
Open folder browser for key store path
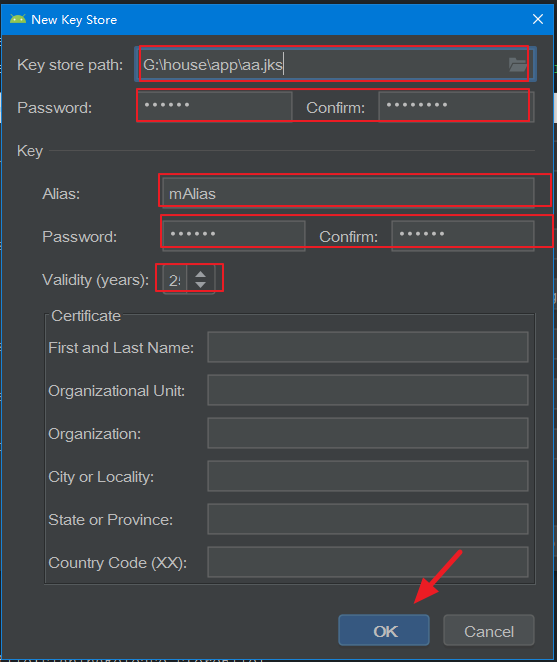coord(517,65)
